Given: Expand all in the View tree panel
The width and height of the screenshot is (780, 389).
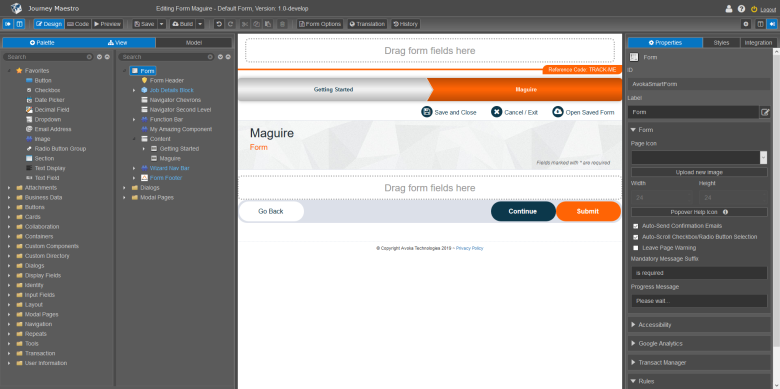Looking at the screenshot, I should tap(220, 57).
